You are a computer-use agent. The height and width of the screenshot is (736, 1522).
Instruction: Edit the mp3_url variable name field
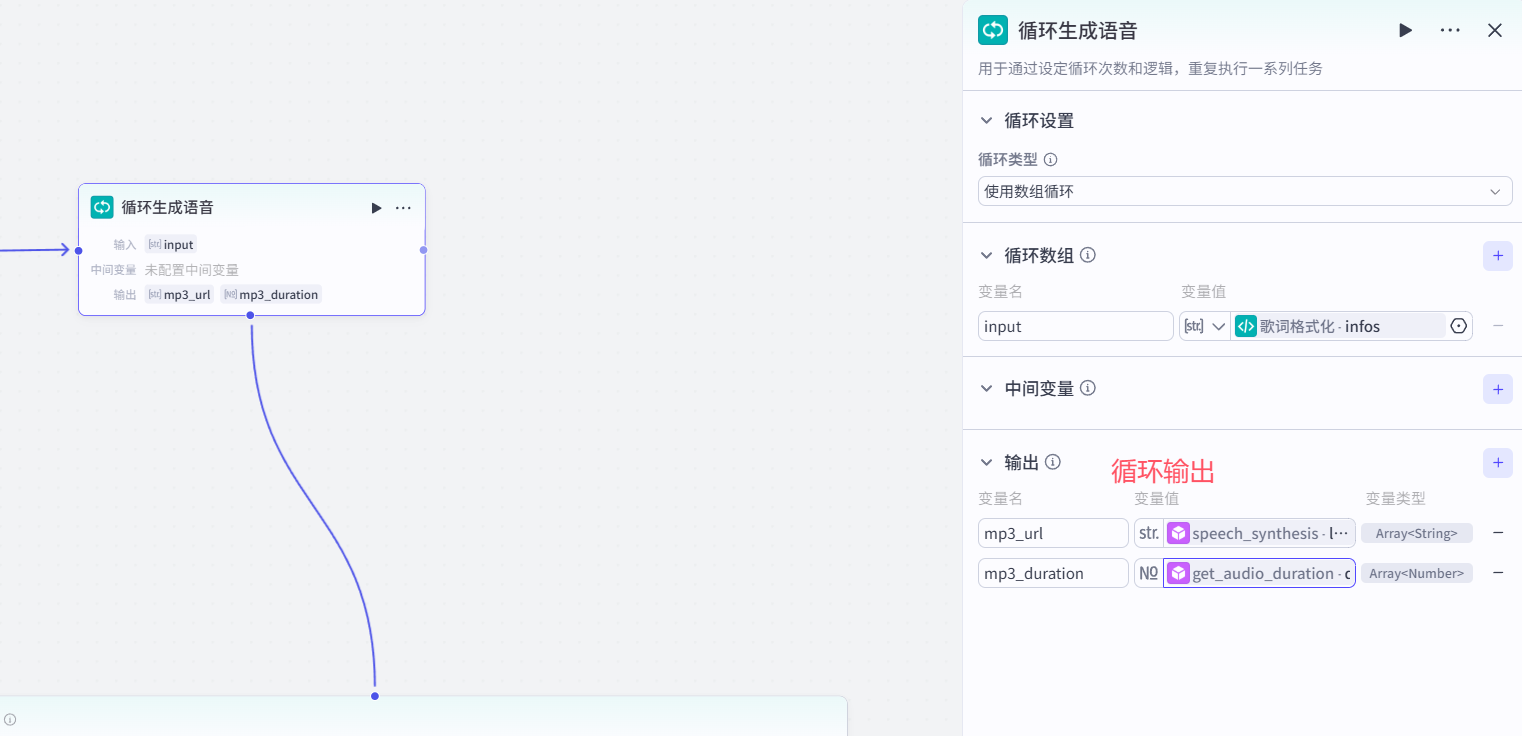[1053, 533]
